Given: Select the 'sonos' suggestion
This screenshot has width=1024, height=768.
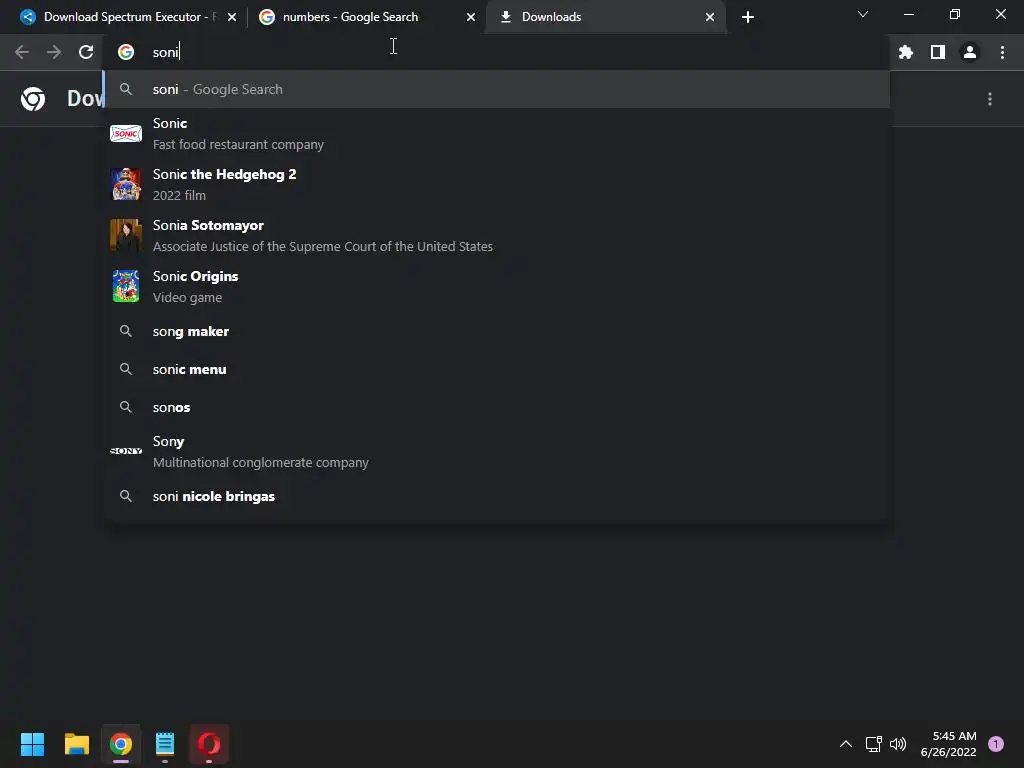Looking at the screenshot, I should tap(497, 407).
